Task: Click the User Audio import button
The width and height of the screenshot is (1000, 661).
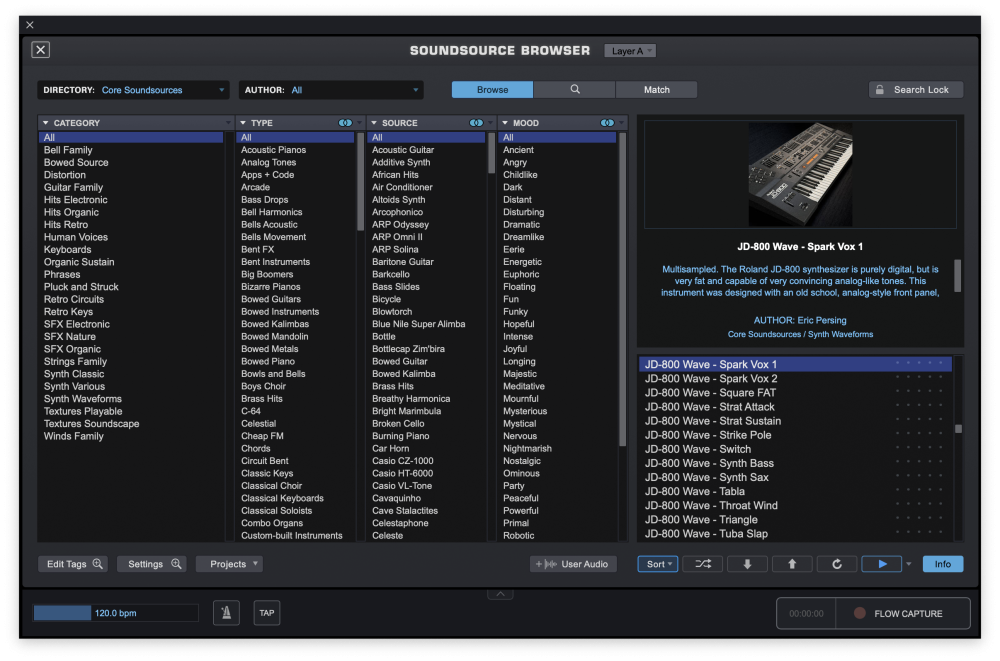Action: point(573,564)
